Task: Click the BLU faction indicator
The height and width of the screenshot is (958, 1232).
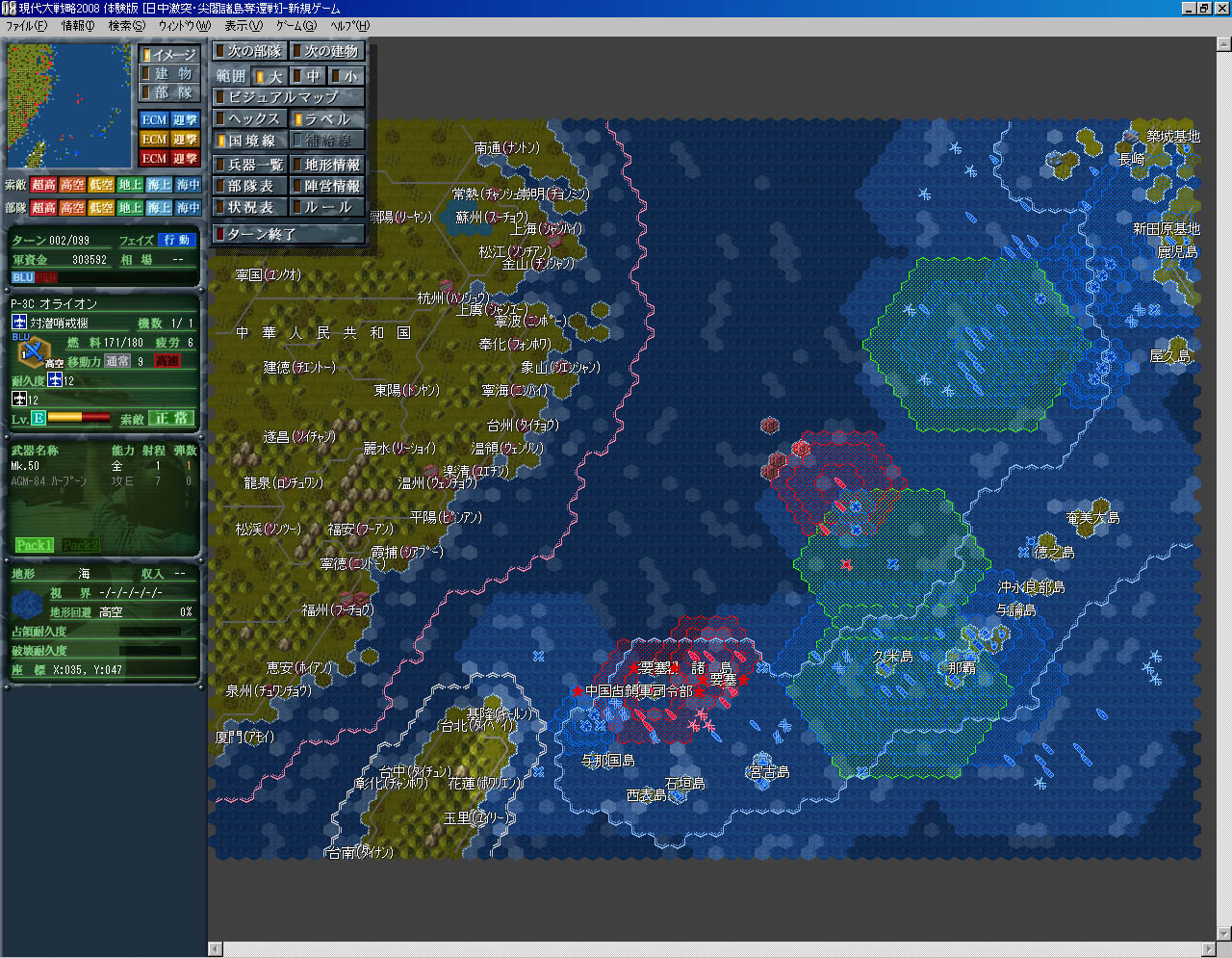Action: coord(23,277)
